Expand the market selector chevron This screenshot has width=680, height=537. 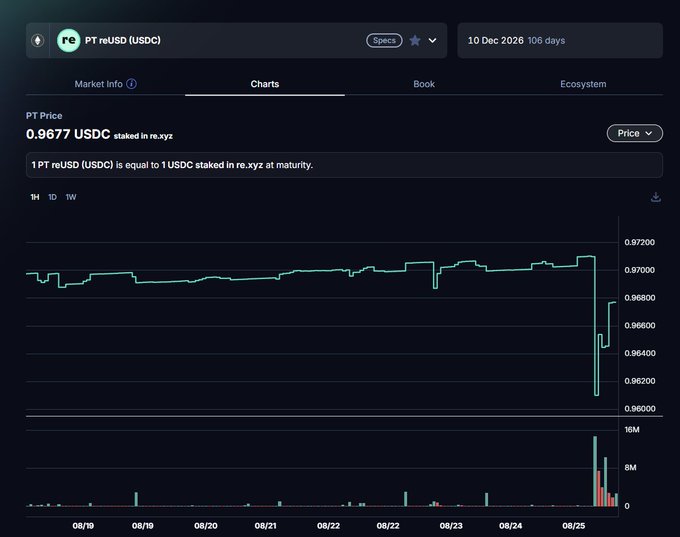coord(432,40)
